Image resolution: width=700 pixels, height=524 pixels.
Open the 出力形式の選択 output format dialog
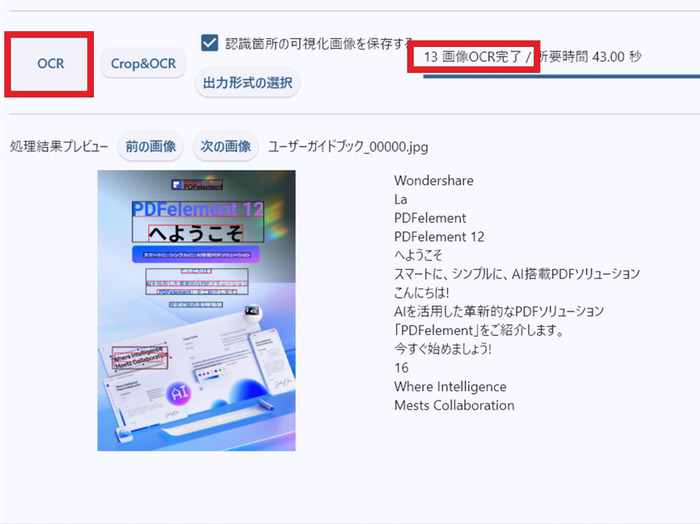(x=247, y=83)
